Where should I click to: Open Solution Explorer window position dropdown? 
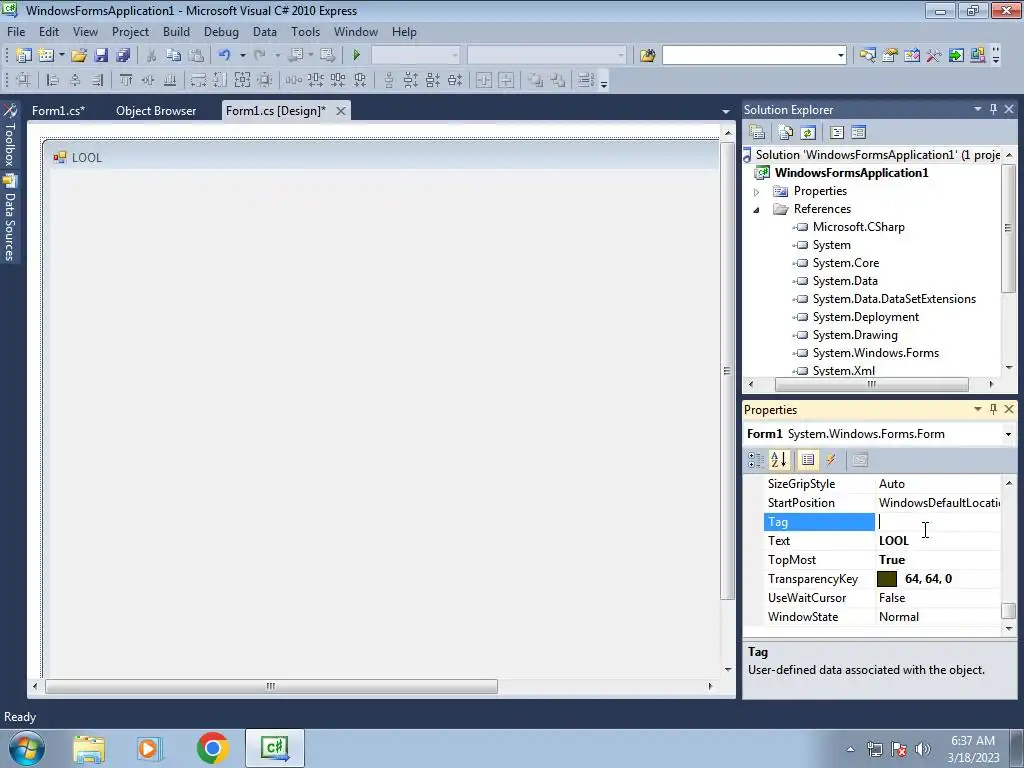pos(978,109)
